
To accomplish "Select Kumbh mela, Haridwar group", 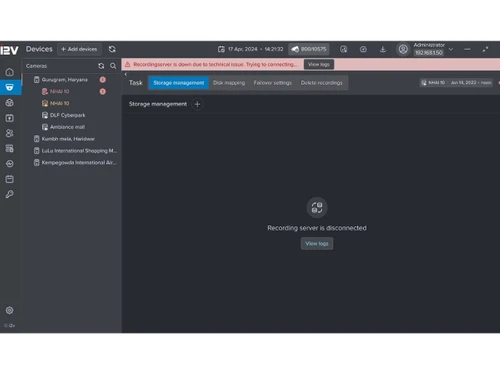I will click(x=65, y=139).
